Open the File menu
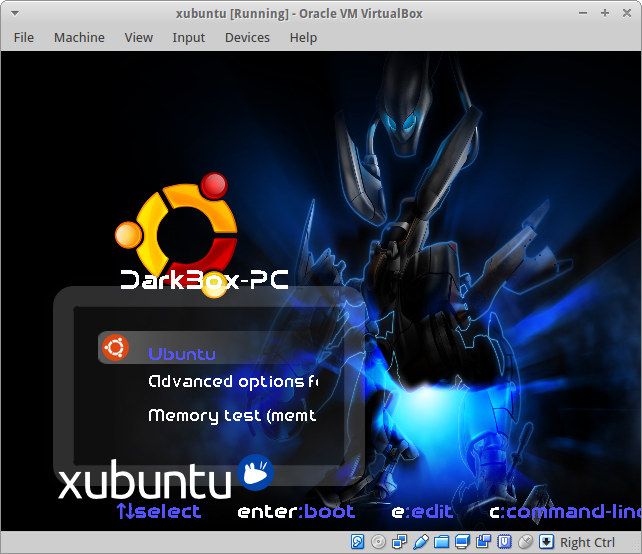 (x=24, y=38)
